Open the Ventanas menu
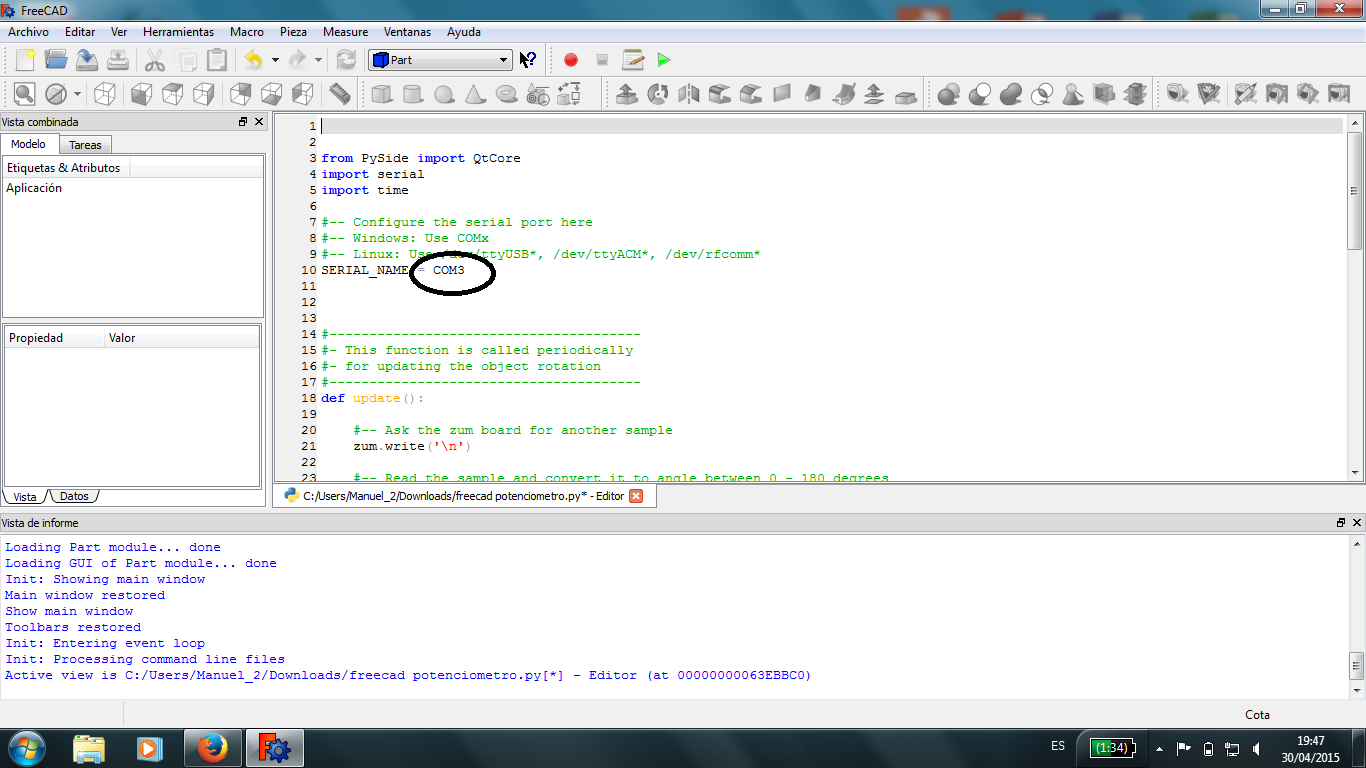Viewport: 1366px width, 768px height. point(407,32)
